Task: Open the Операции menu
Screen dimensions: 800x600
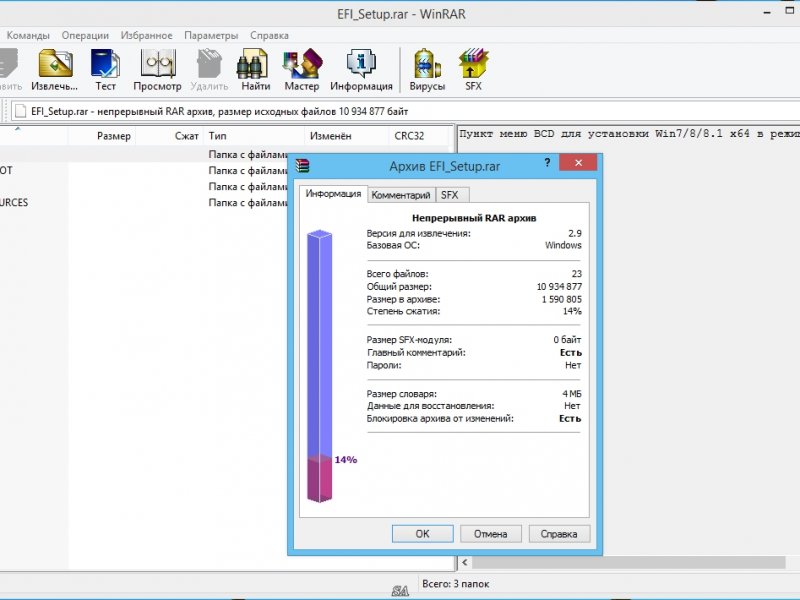Action: 85,36
